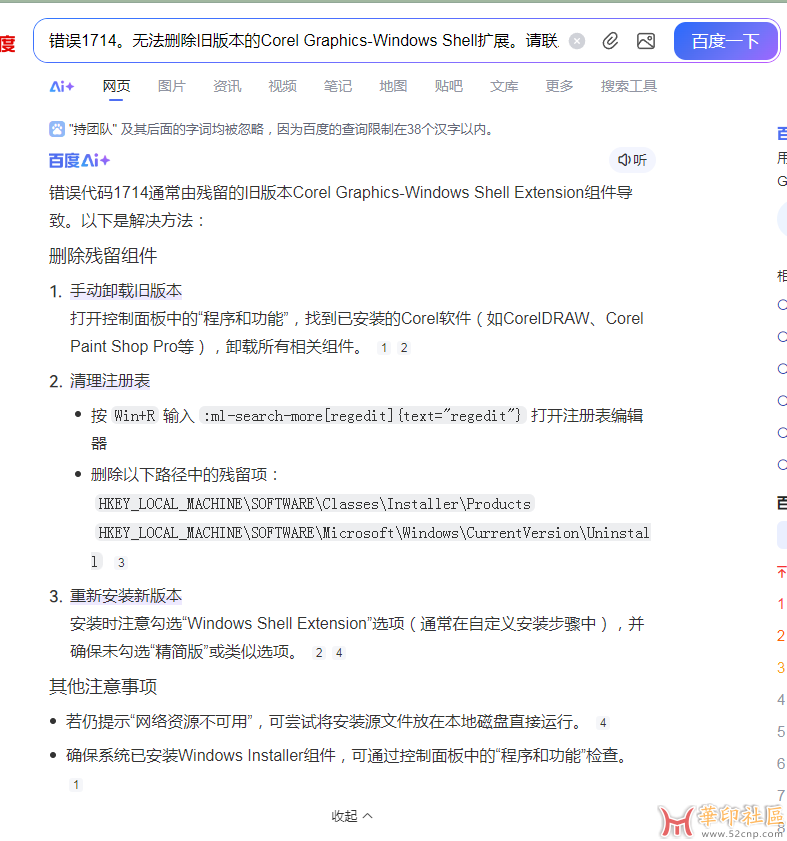
Task: Click the paperclip file upload icon
Action: tap(610, 41)
